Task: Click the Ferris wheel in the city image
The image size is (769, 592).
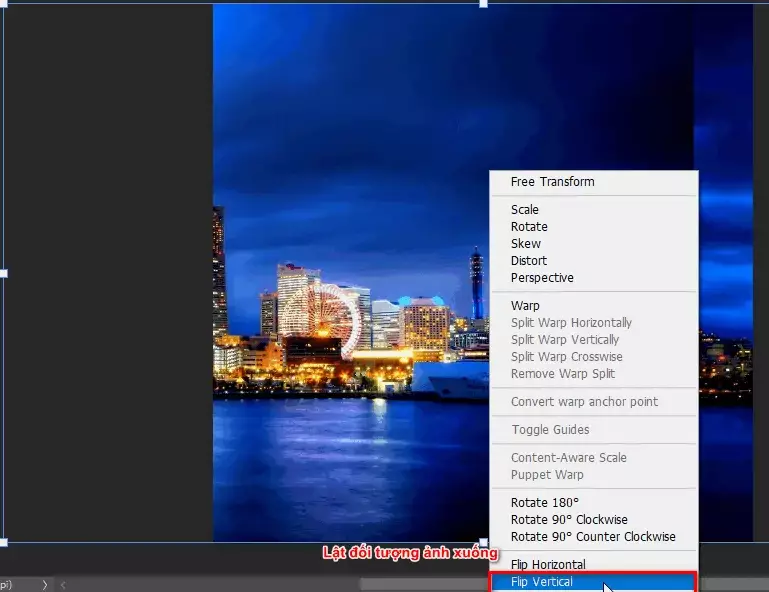Action: click(320, 319)
